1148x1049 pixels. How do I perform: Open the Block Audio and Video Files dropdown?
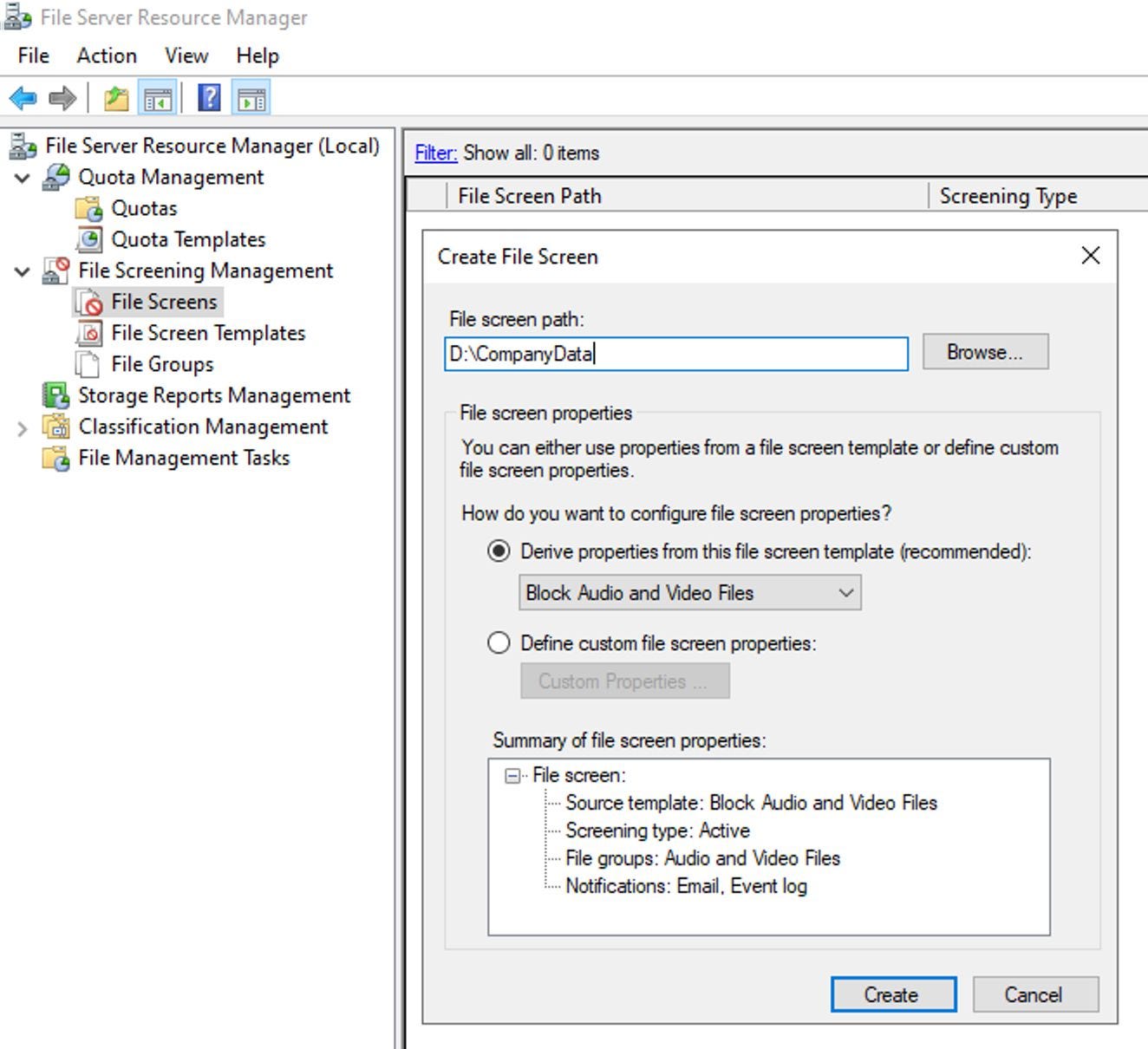coord(690,593)
